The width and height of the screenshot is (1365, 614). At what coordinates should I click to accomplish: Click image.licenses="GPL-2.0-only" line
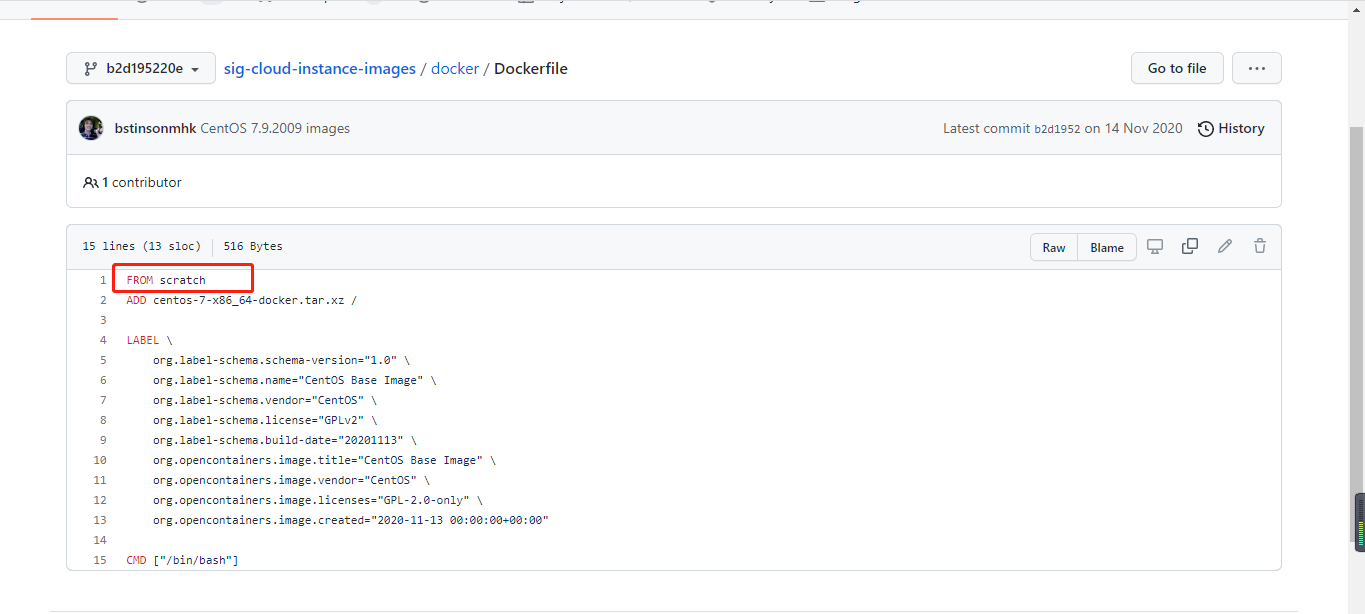tap(317, 500)
